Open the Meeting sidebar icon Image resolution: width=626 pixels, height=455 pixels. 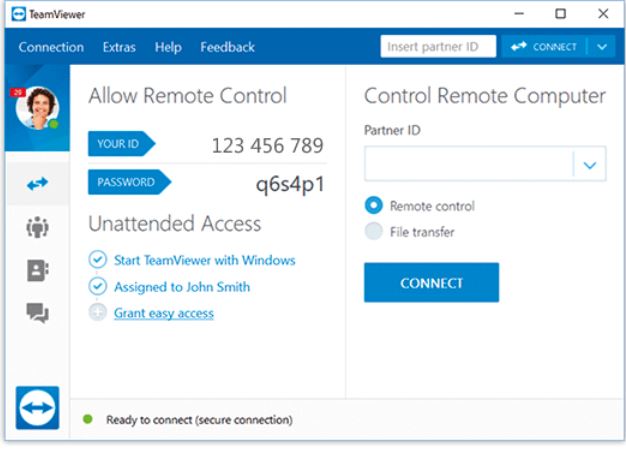tap(38, 227)
